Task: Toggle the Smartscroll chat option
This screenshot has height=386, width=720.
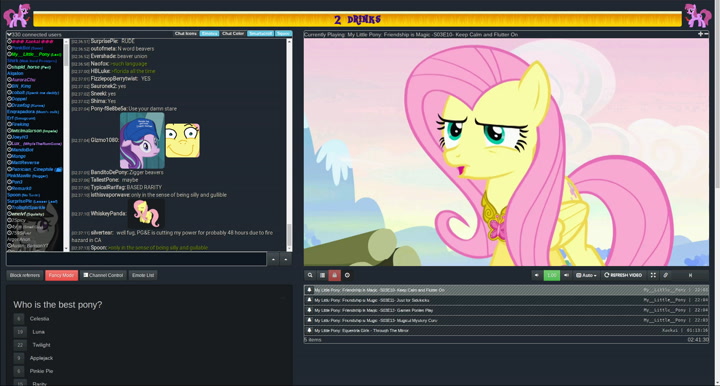Action: point(260,34)
